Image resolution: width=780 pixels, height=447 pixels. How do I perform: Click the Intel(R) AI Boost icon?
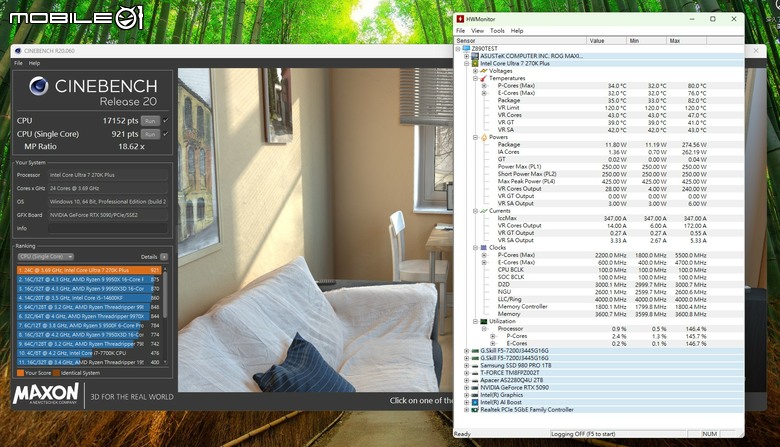(x=475, y=402)
